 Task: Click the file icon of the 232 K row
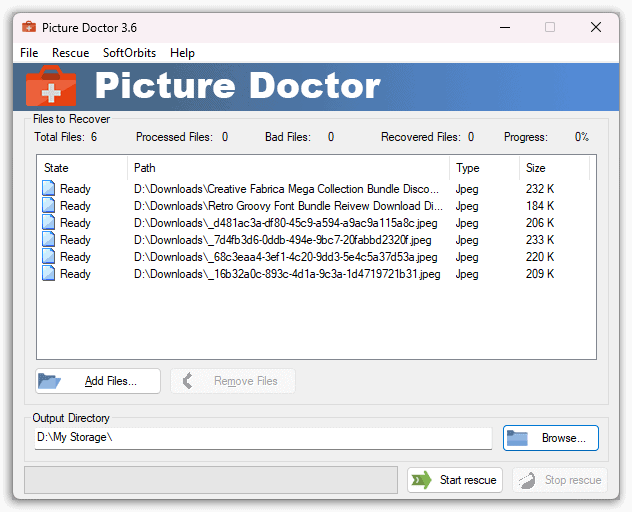coord(49,188)
